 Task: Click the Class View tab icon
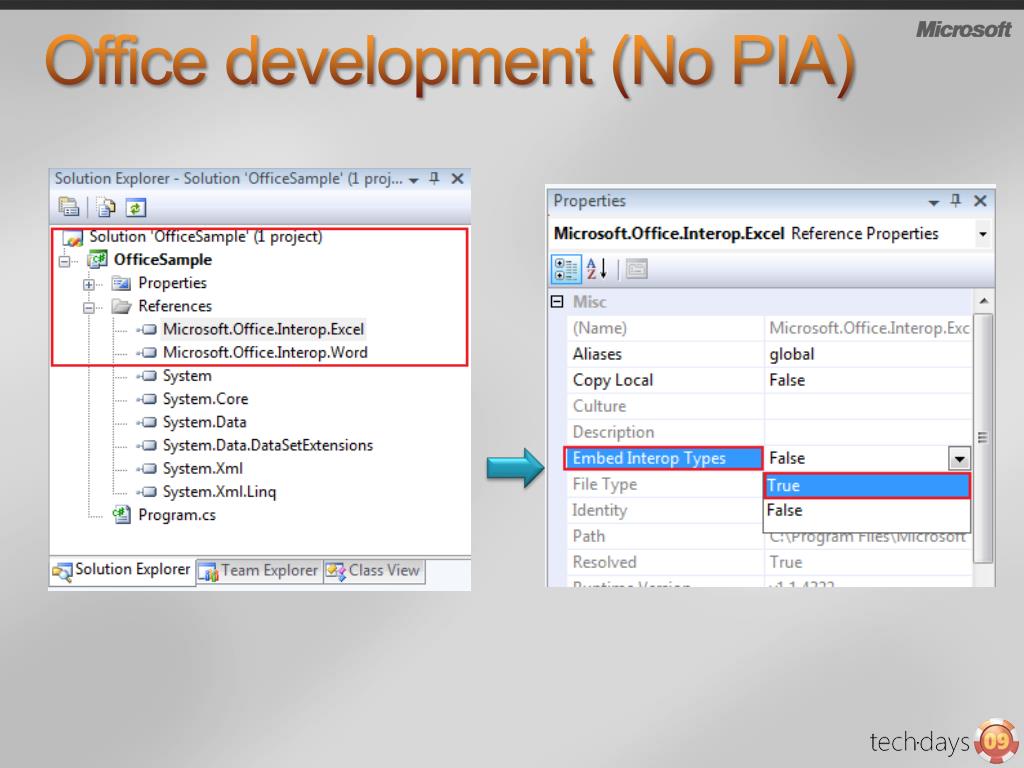point(336,571)
